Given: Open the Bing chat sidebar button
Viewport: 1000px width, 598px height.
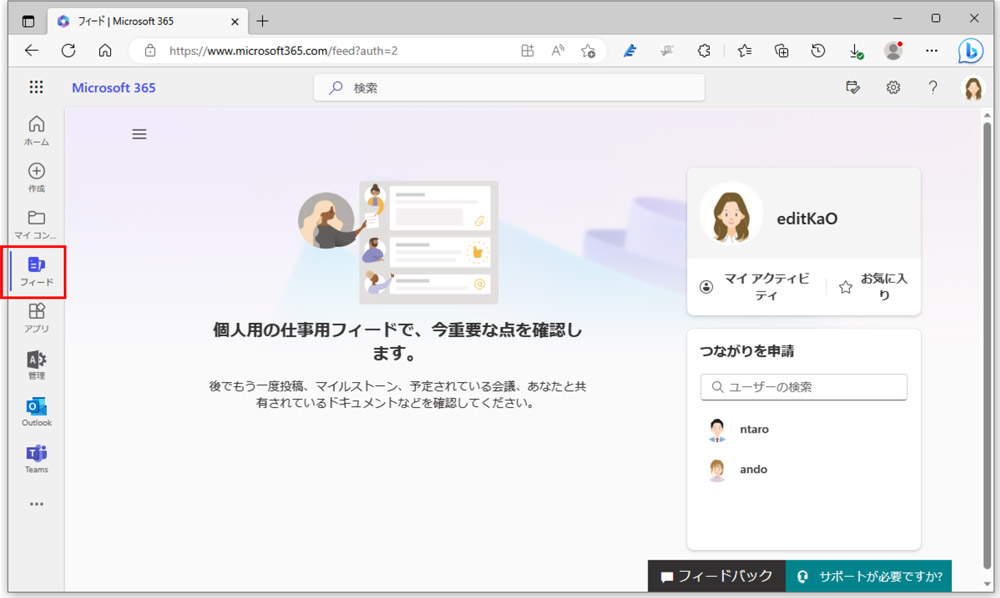Looking at the screenshot, I should tap(971, 51).
